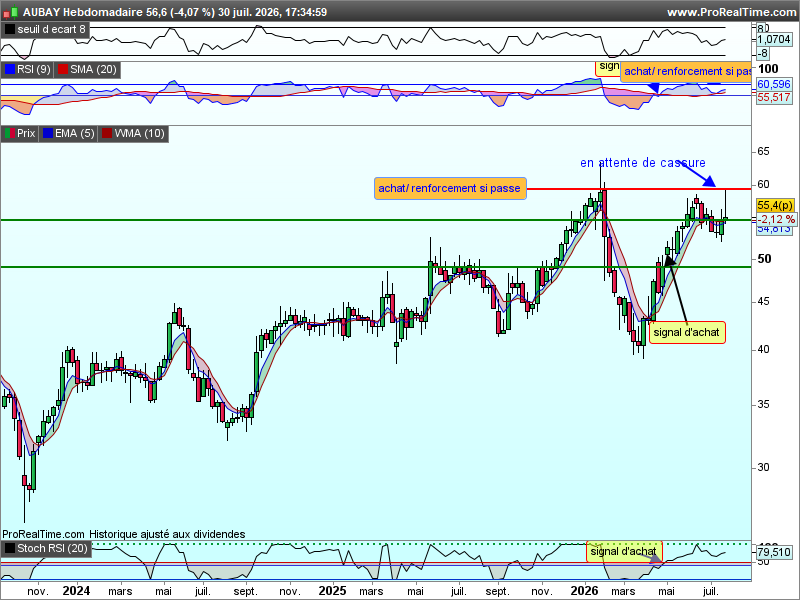
Task: Open WMA (10) moving average label
Action: tap(139, 134)
